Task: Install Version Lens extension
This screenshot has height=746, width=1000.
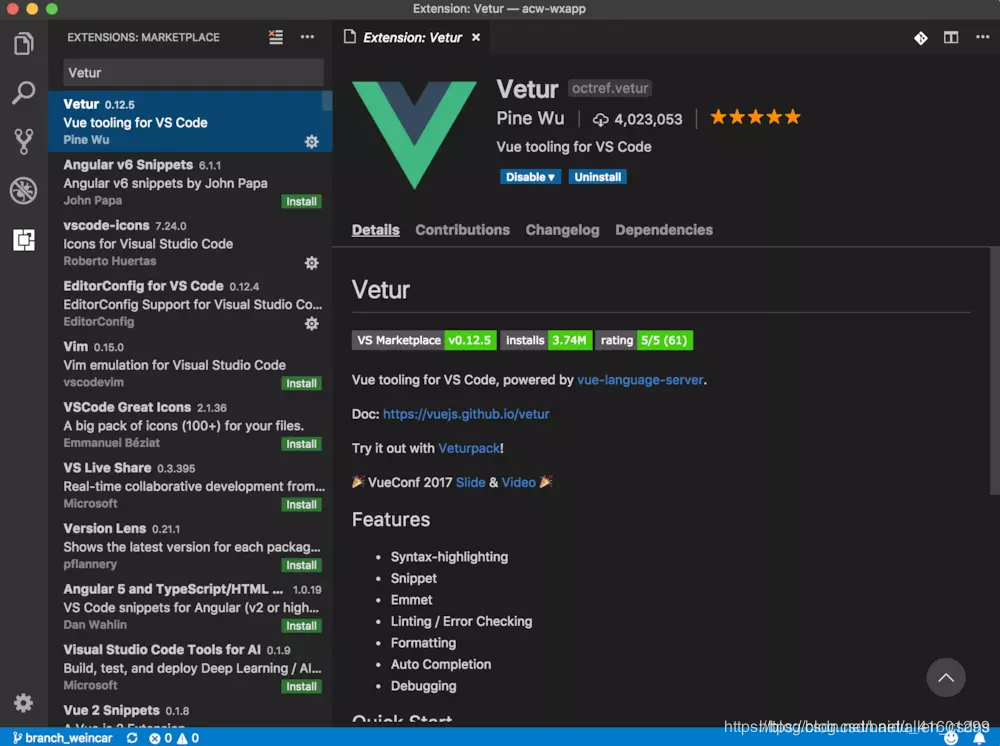Action: (301, 565)
